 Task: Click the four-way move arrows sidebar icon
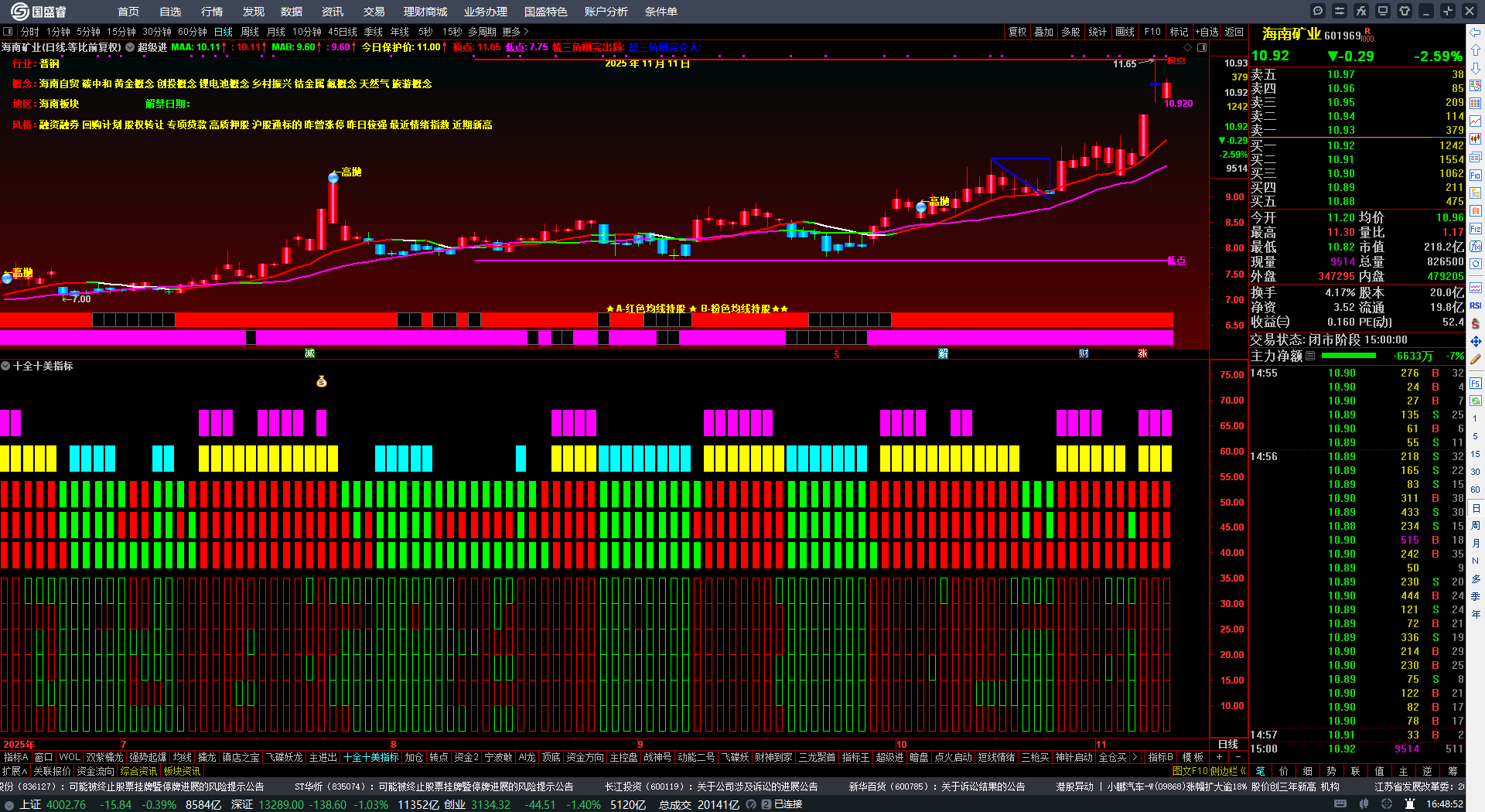(x=1476, y=341)
